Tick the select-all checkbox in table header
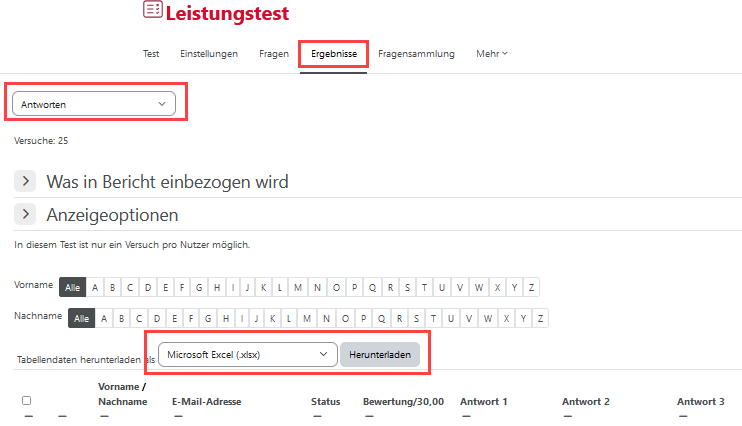Screen dimensions: 742x426 click(x=26, y=400)
